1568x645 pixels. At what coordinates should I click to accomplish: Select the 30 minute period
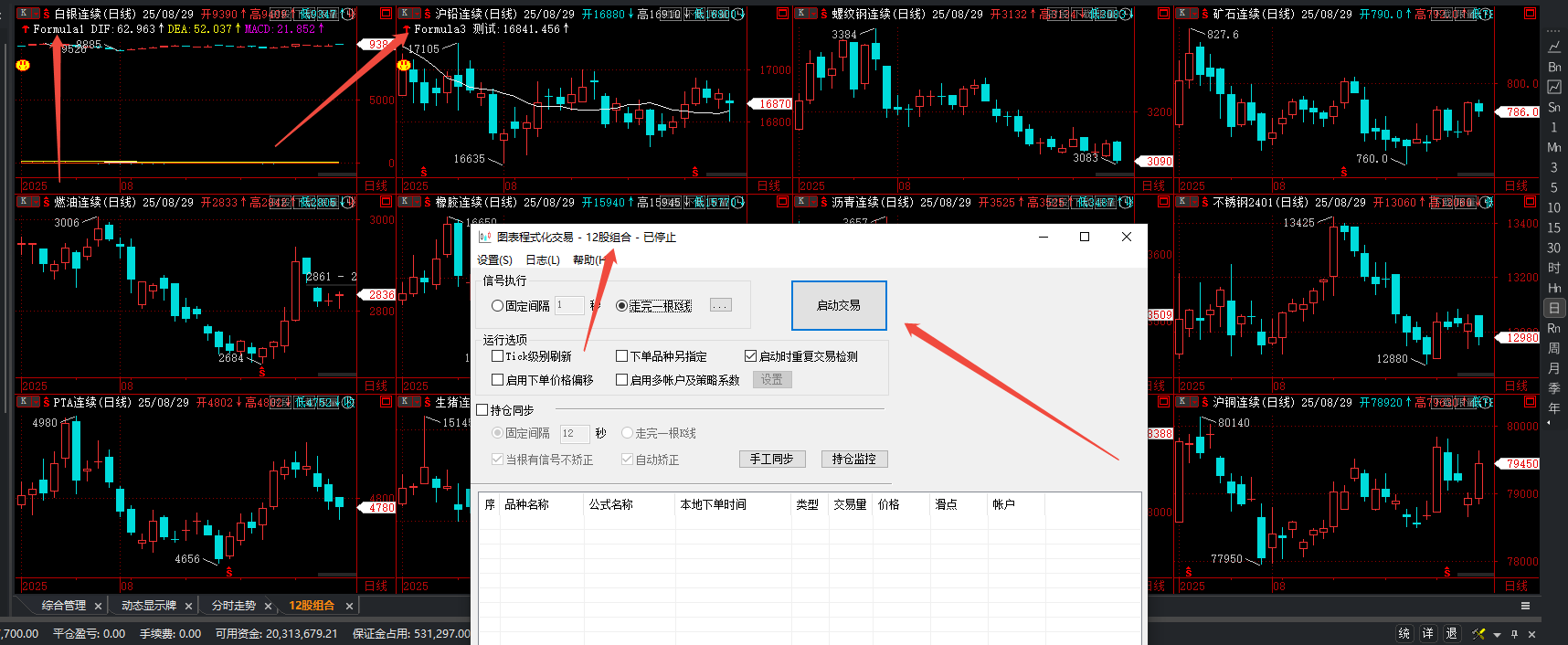[1554, 248]
